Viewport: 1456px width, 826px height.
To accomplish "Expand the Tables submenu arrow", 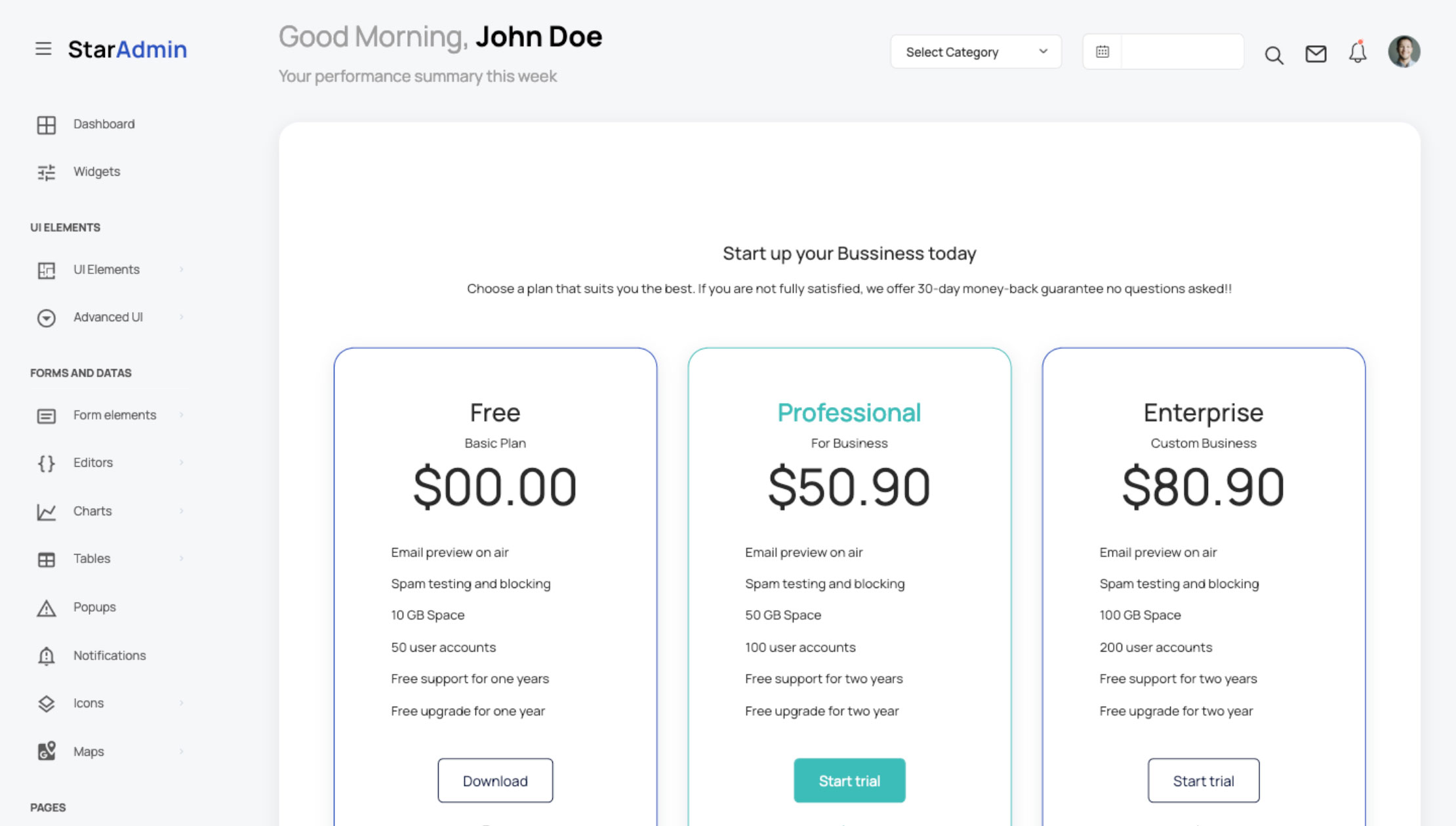I will click(x=182, y=559).
